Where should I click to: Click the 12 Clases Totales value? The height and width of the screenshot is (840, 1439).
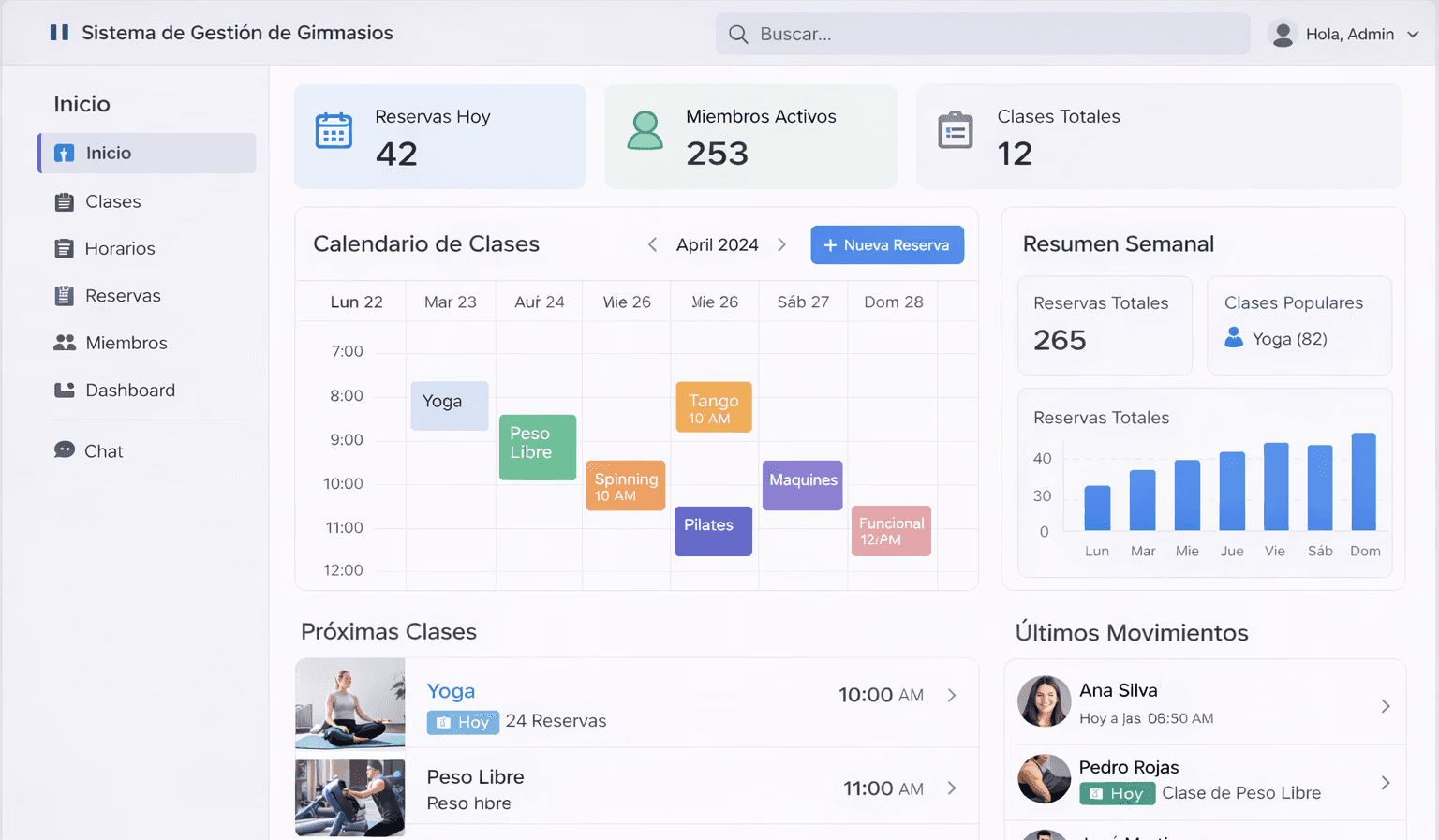[1015, 154]
